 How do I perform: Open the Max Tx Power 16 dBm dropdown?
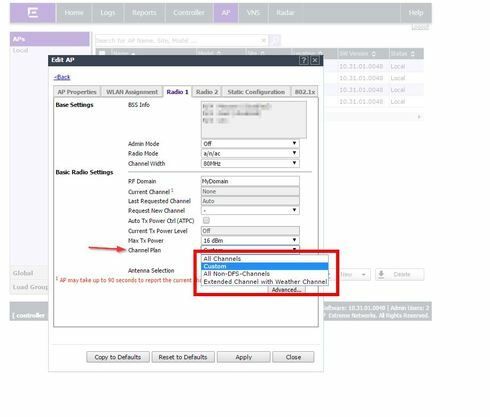250,240
